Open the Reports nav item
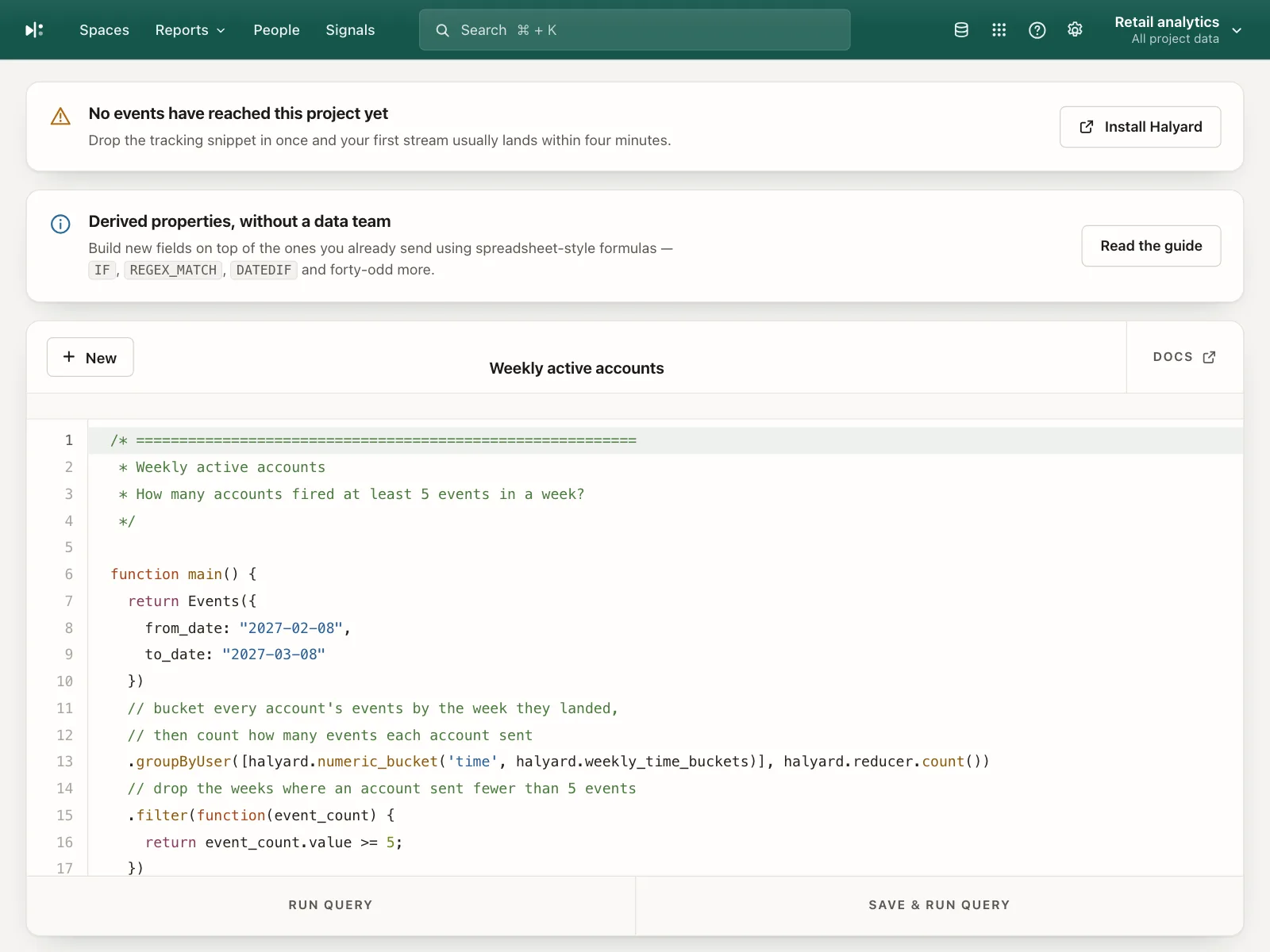 pos(190,30)
